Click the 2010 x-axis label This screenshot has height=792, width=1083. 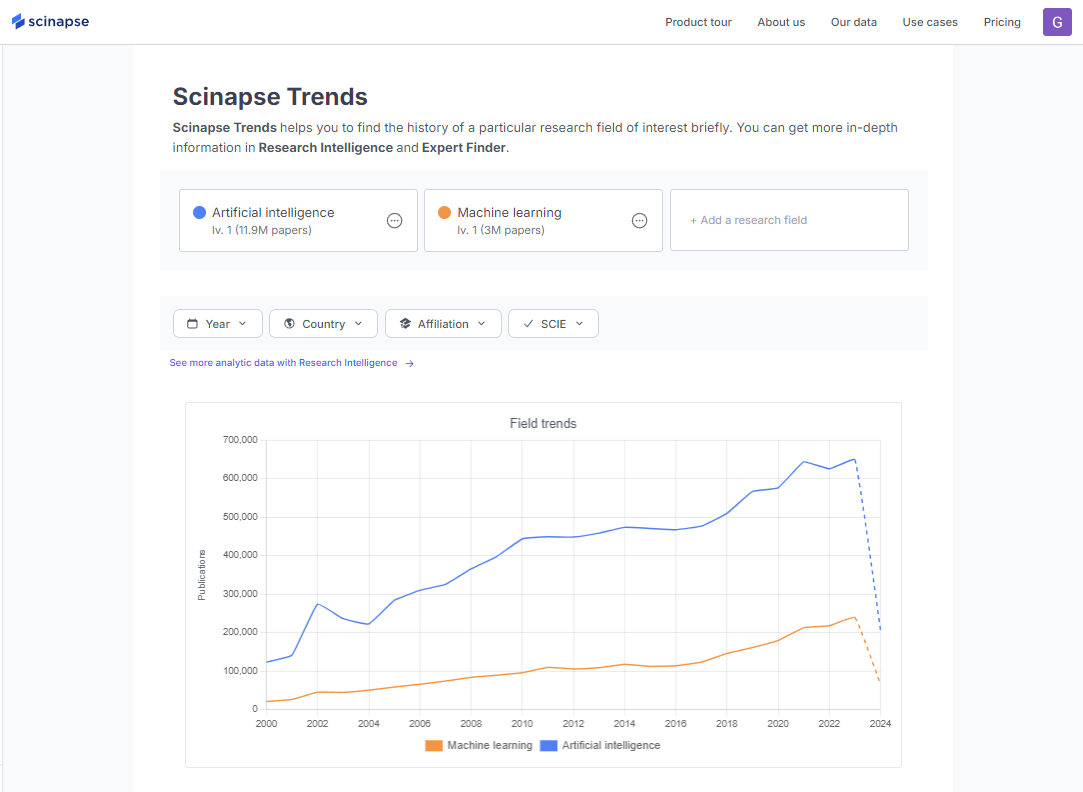(x=522, y=724)
